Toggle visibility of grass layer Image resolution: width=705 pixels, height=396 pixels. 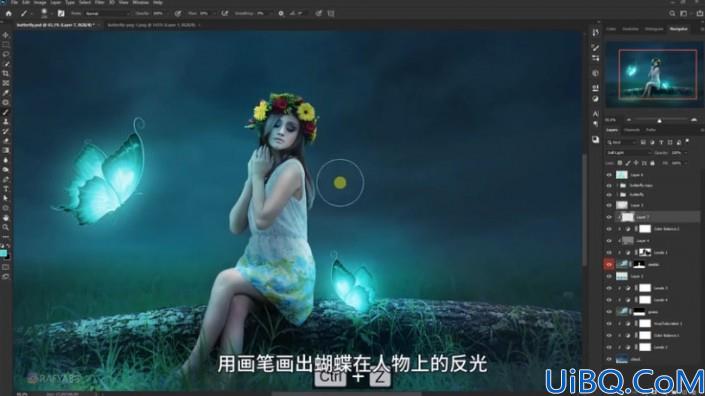click(609, 311)
